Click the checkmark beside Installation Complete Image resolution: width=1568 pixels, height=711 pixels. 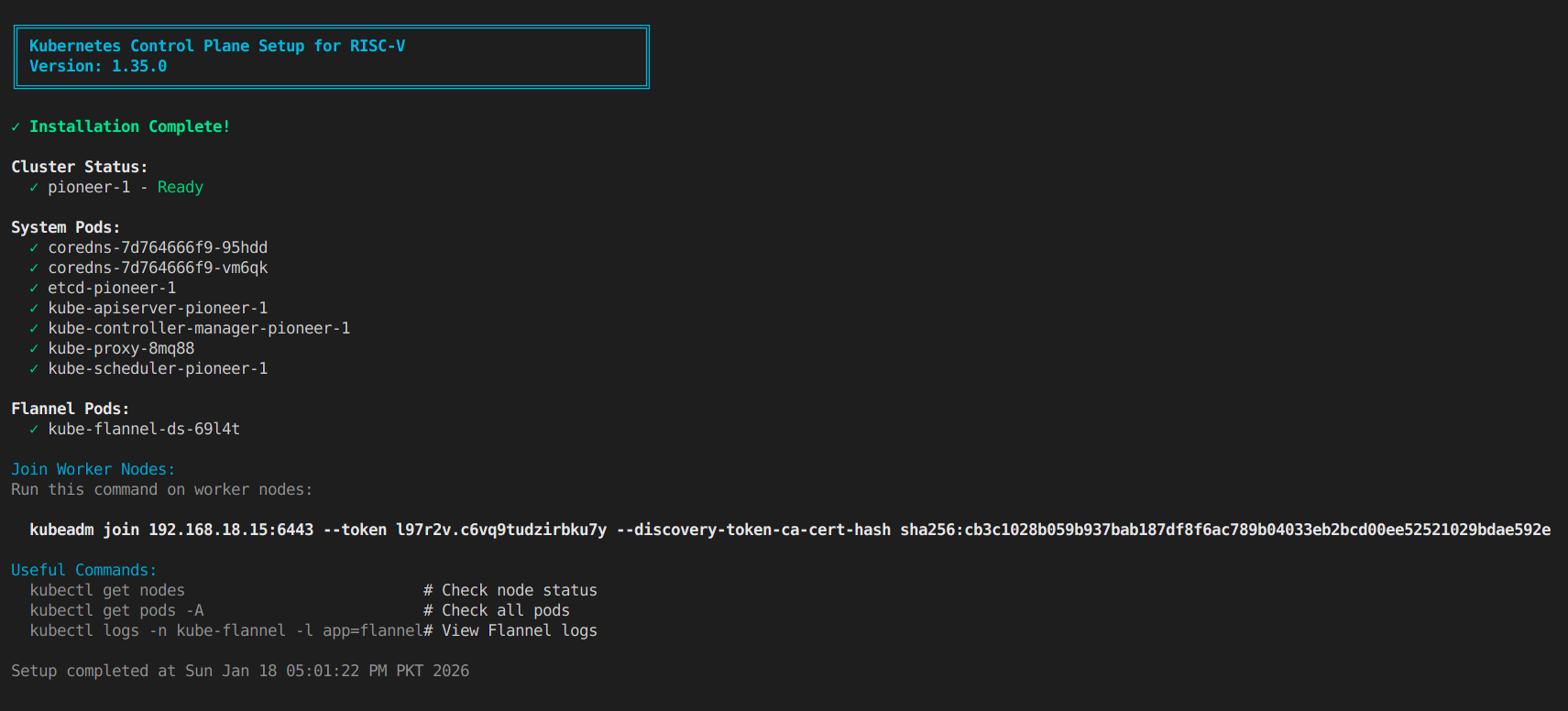(16, 127)
